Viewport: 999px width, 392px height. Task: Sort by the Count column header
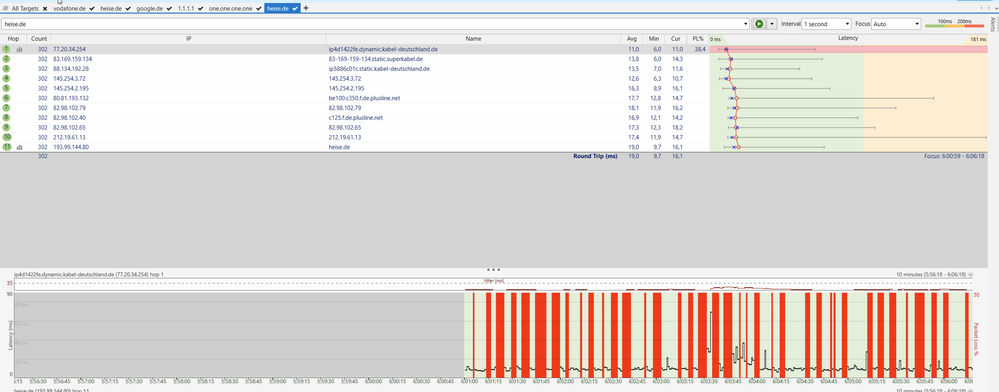[x=39, y=39]
